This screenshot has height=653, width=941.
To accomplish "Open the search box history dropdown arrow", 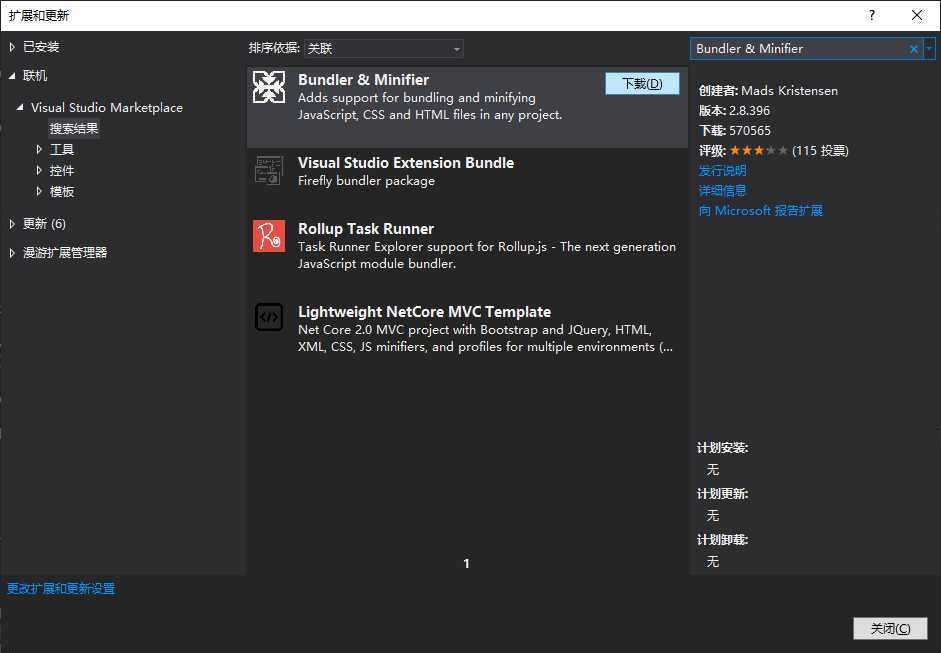I will [x=929, y=49].
